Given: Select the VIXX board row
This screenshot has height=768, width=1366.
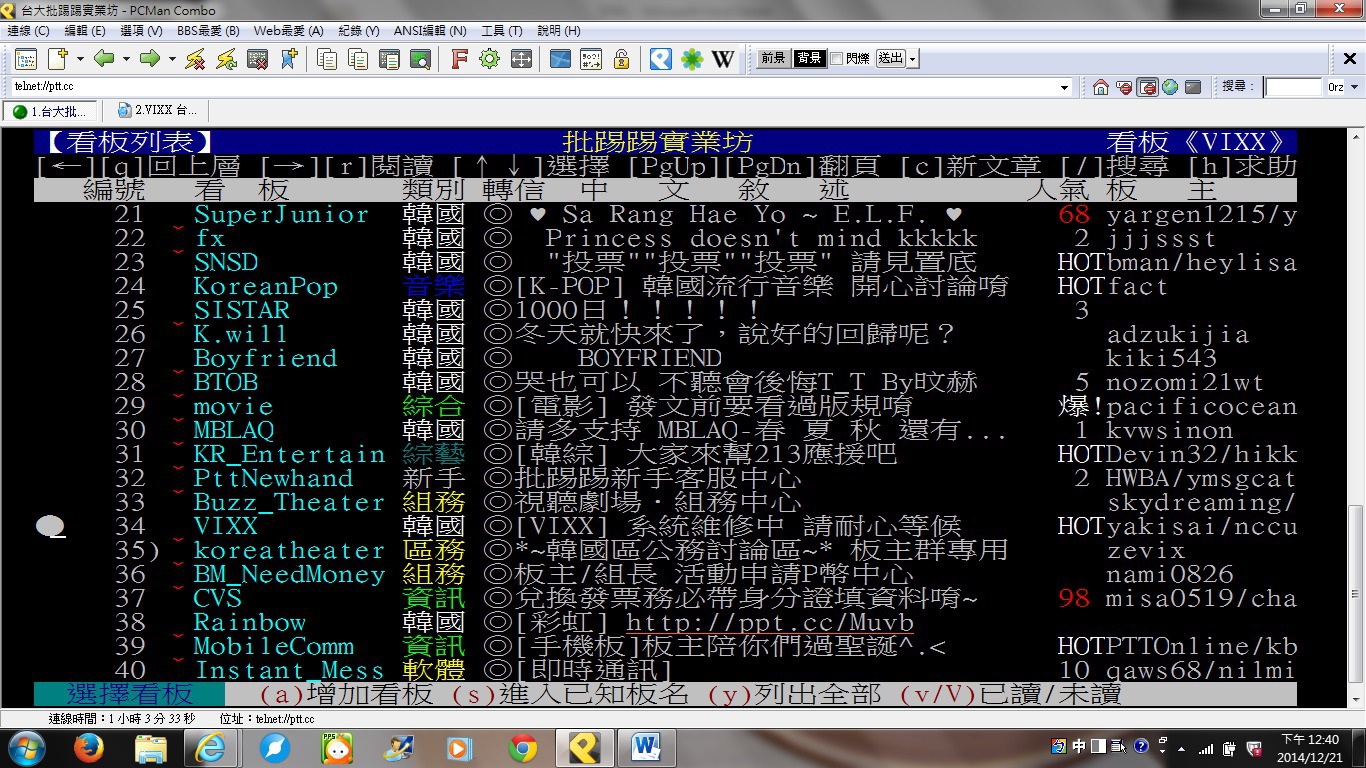Looking at the screenshot, I should pos(665,526).
